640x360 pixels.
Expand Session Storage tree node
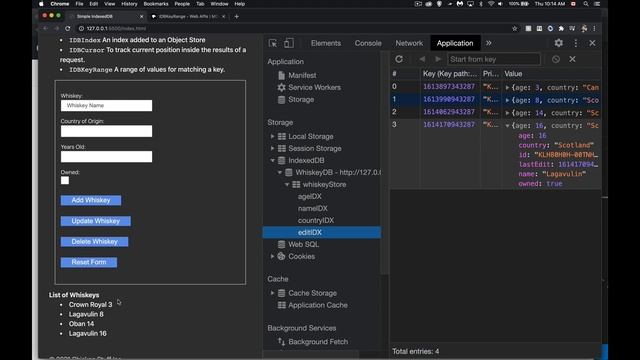[272, 148]
